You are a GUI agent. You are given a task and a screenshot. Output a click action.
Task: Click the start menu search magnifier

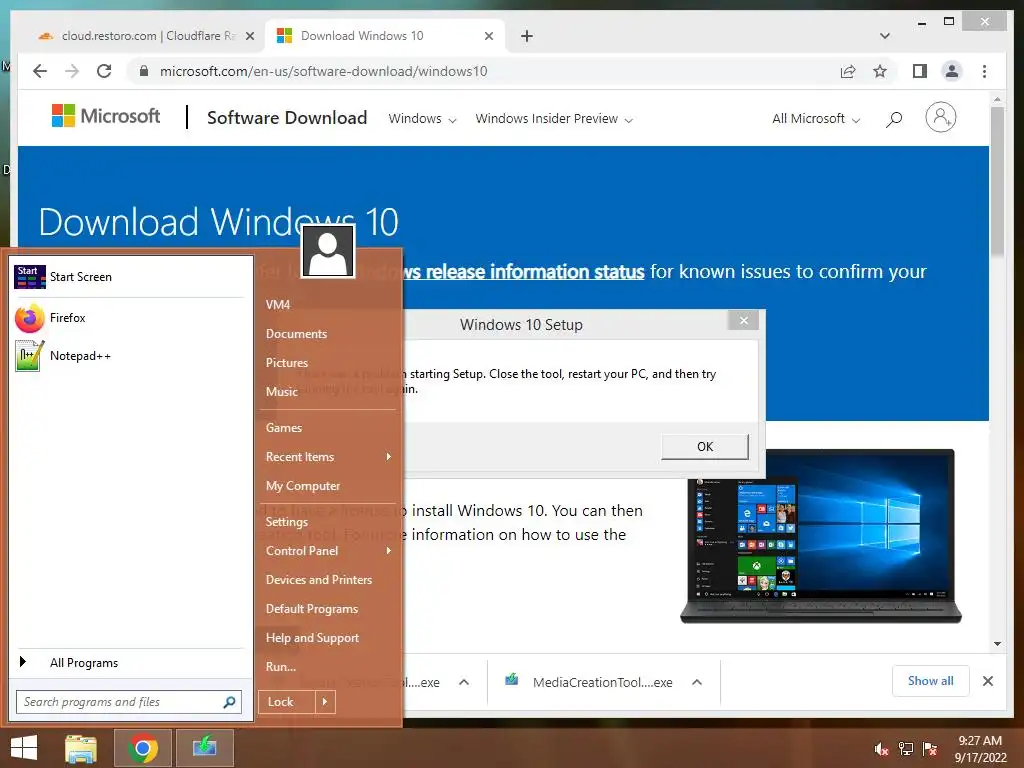click(229, 702)
